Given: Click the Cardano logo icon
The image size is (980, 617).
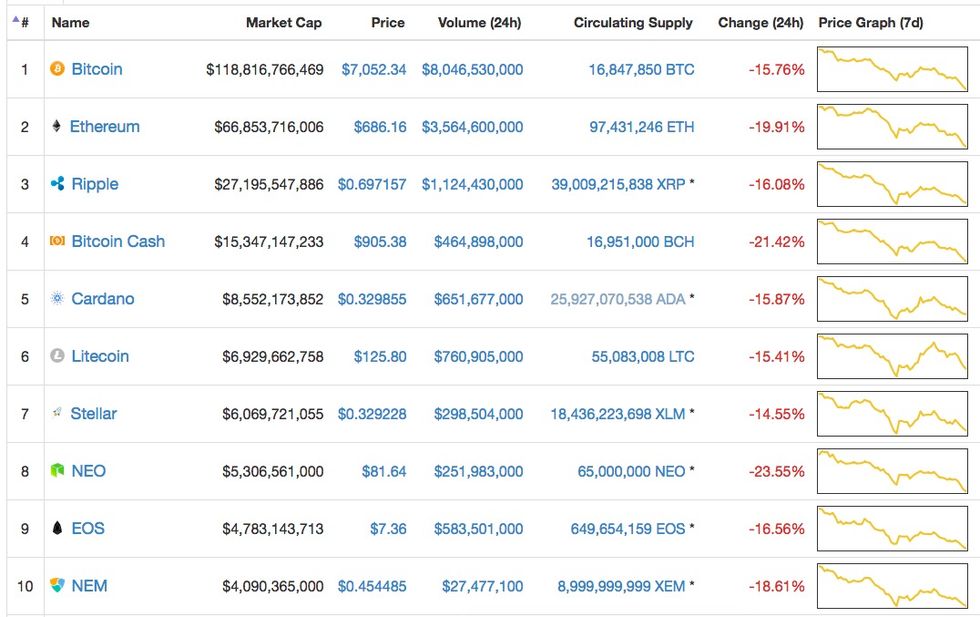Looking at the screenshot, I should 57,299.
